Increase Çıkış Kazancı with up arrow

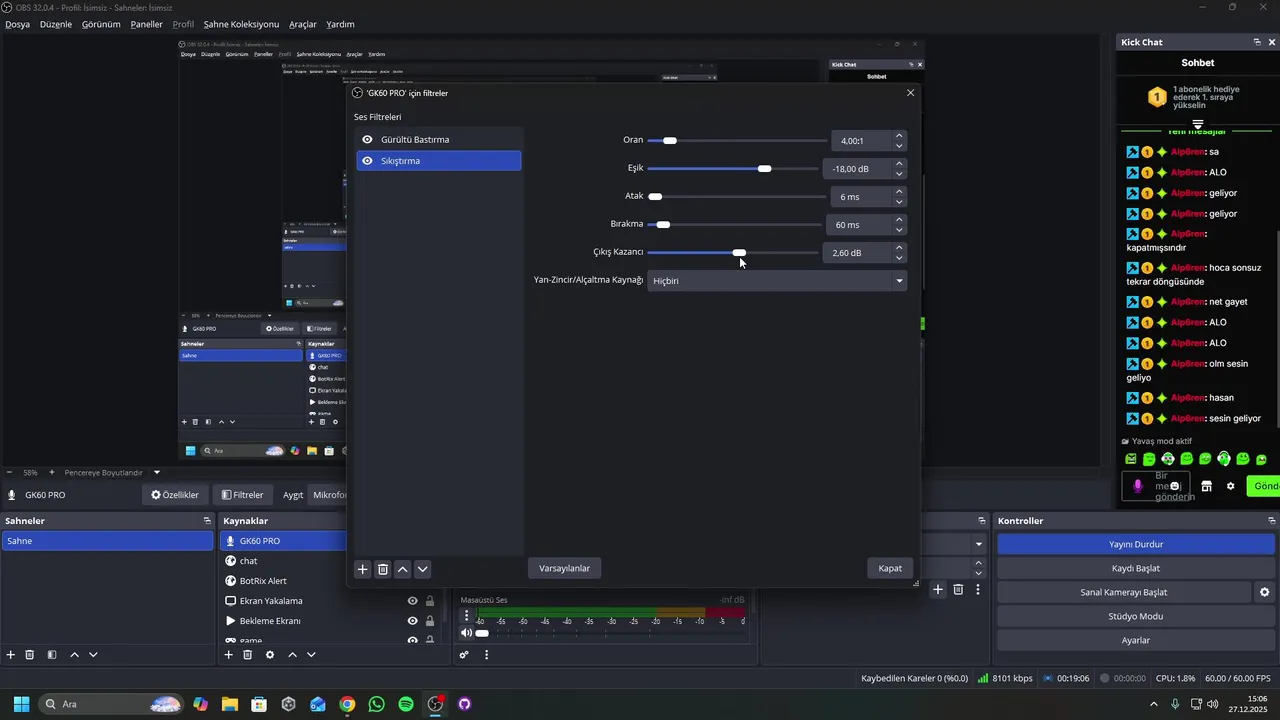pos(899,248)
